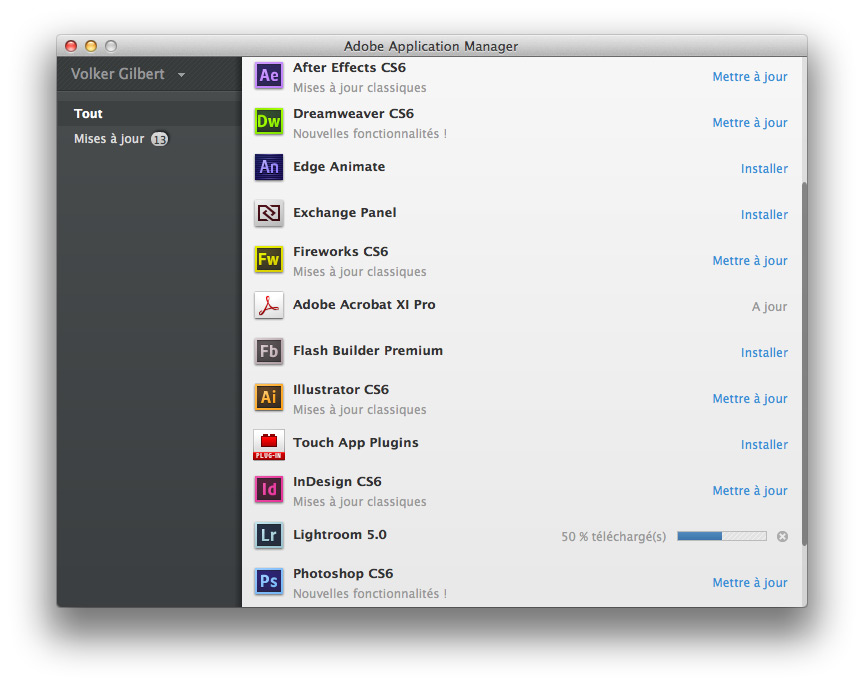Click Mettre à jour for InDesign CS6
The image size is (864, 686).
[x=749, y=490]
